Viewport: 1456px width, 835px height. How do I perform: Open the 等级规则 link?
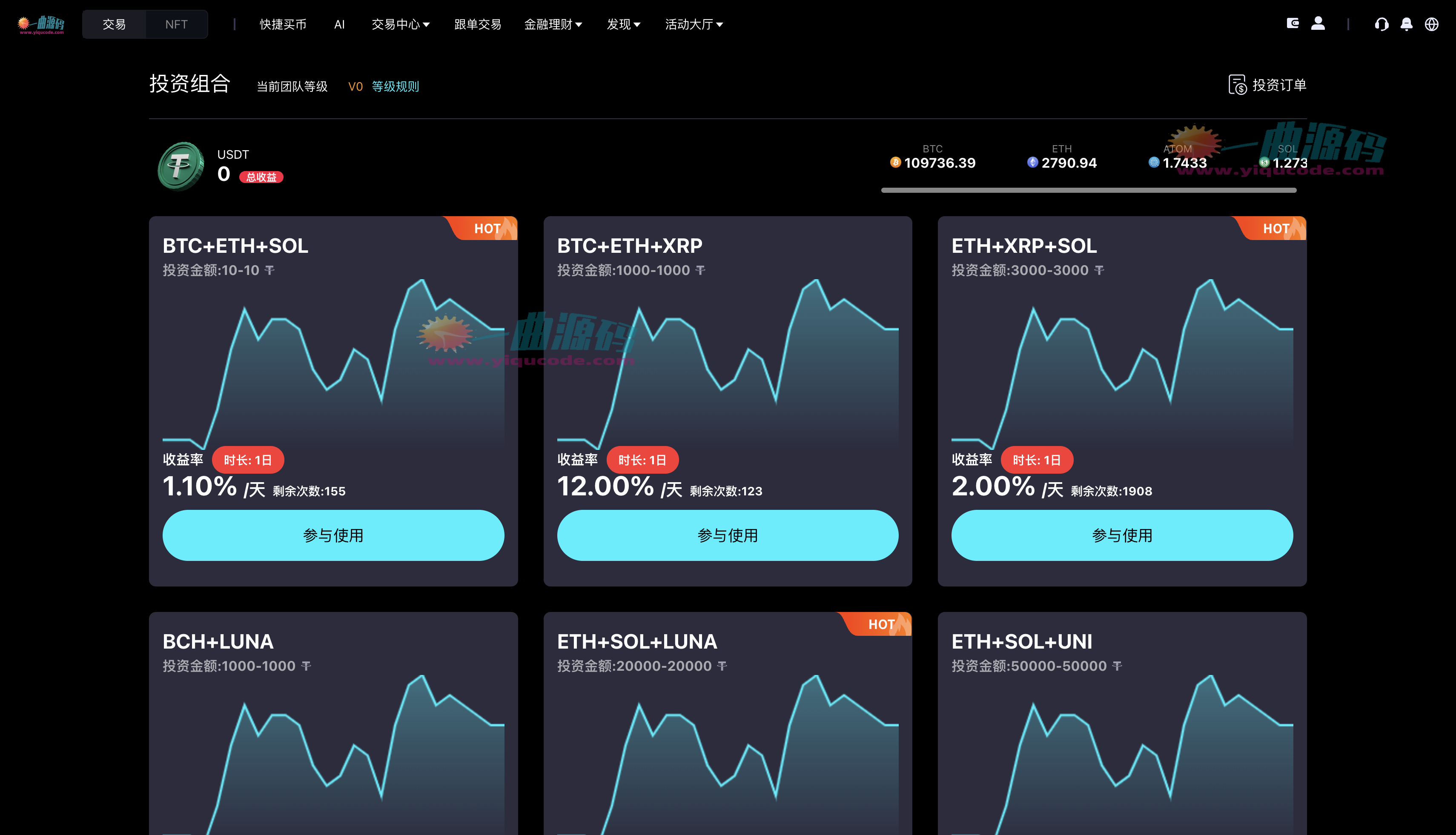tap(395, 86)
